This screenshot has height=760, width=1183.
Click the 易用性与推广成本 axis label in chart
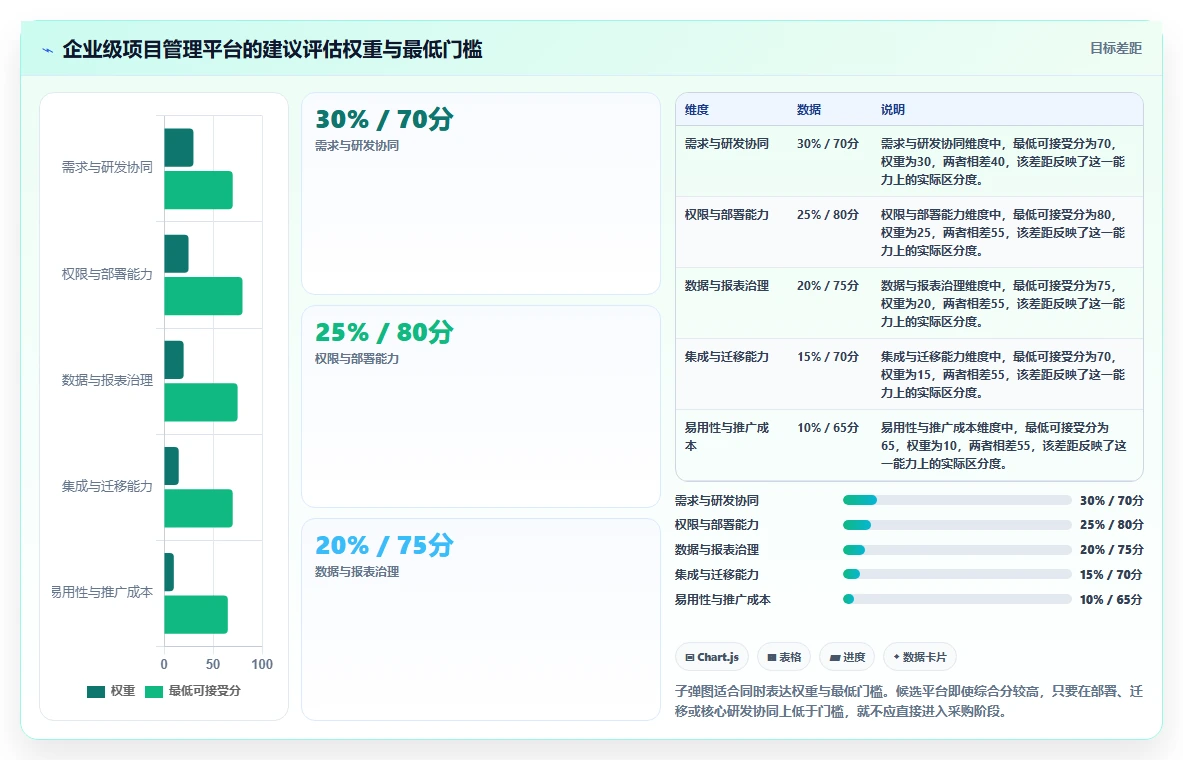[102, 592]
